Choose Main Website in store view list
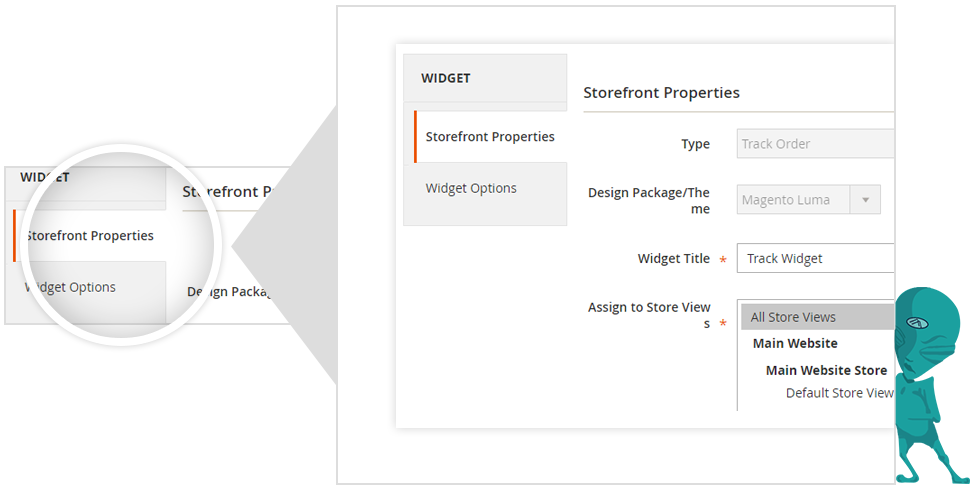 tap(795, 343)
